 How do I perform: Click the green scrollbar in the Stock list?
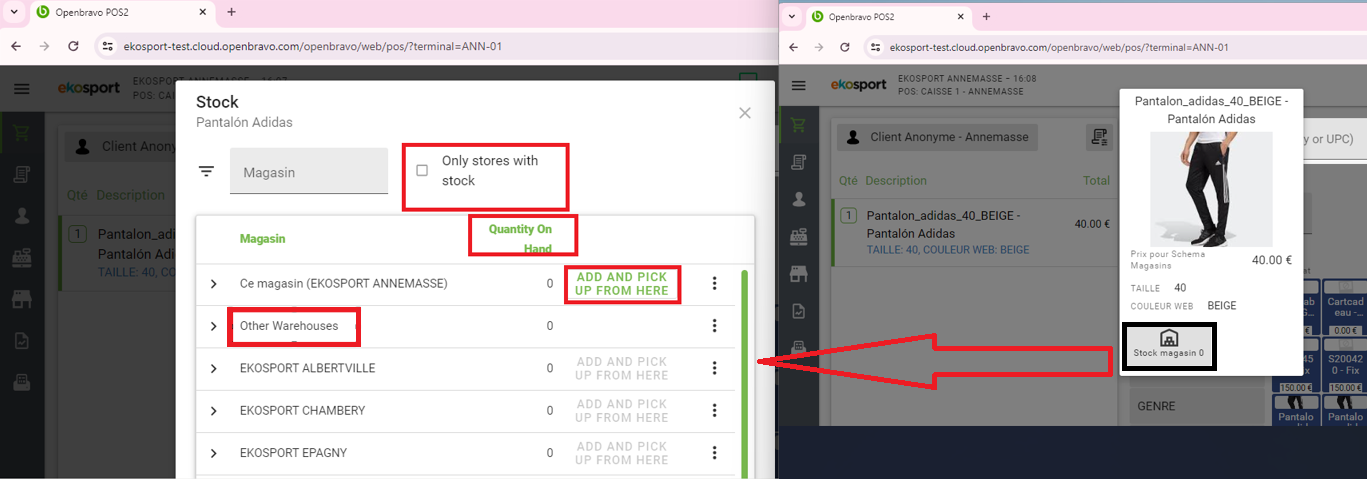click(x=744, y=372)
